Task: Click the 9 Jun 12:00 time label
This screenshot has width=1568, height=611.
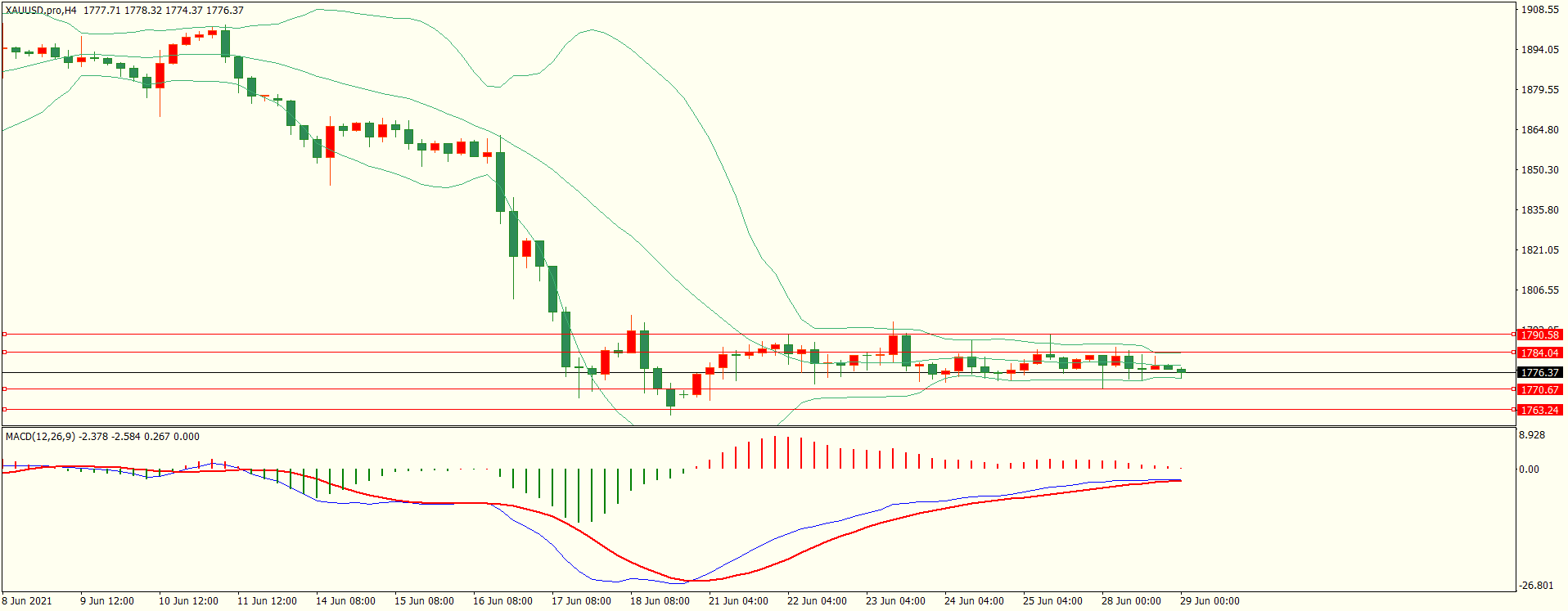Action: click(107, 601)
